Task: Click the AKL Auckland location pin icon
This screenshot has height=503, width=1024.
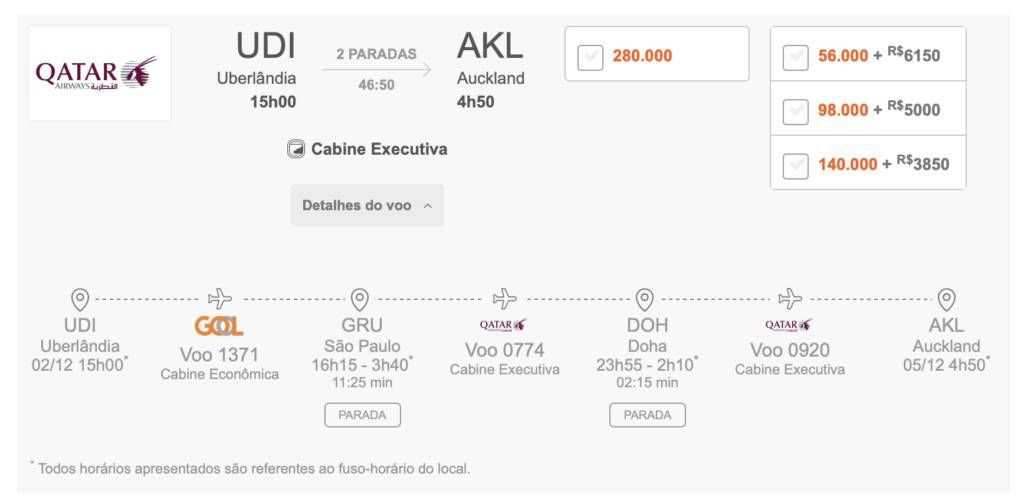Action: click(x=946, y=300)
